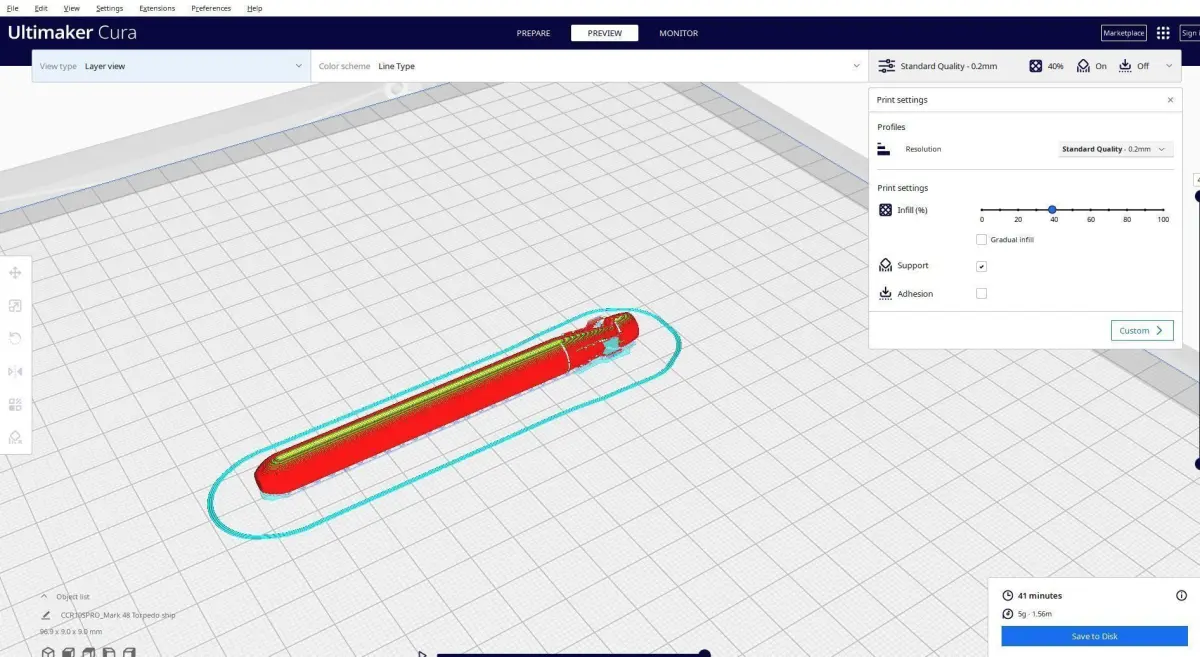
Task: Open the View menu
Action: click(71, 8)
